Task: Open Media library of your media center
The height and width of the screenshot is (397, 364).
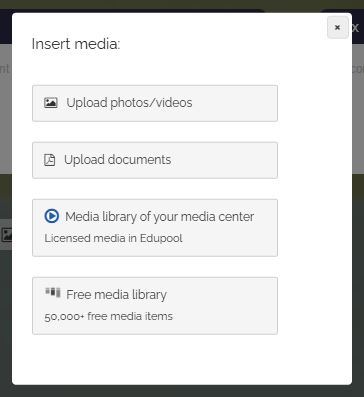Action: [x=155, y=228]
